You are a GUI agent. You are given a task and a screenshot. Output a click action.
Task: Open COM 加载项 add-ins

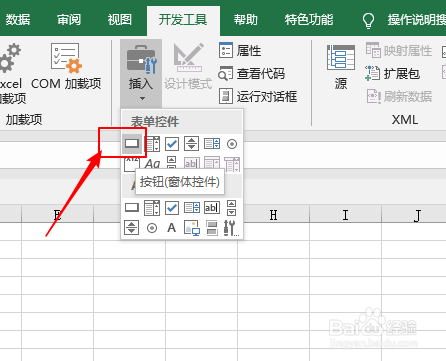(66, 67)
